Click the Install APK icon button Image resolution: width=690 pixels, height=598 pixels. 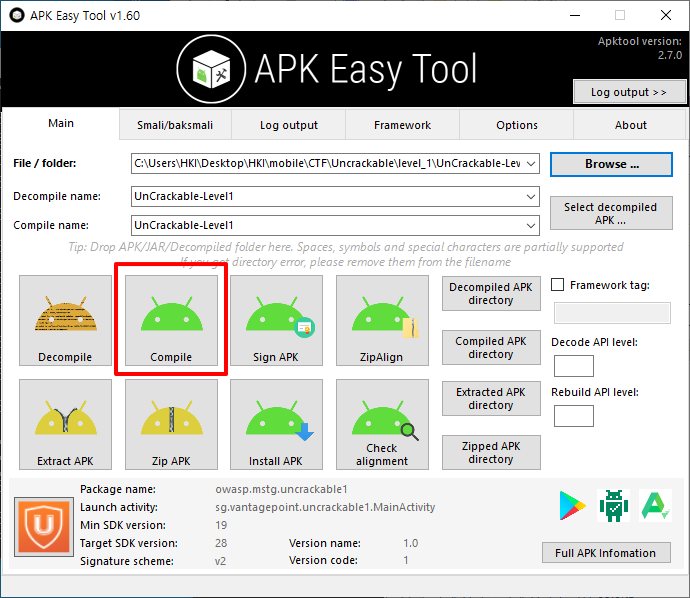[x=276, y=425]
